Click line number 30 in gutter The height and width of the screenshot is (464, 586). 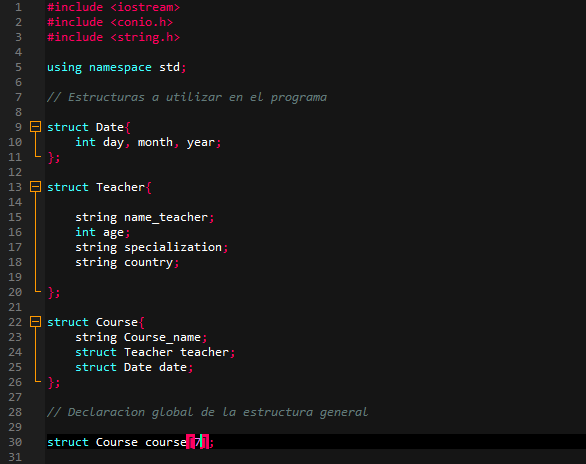[x=15, y=442]
